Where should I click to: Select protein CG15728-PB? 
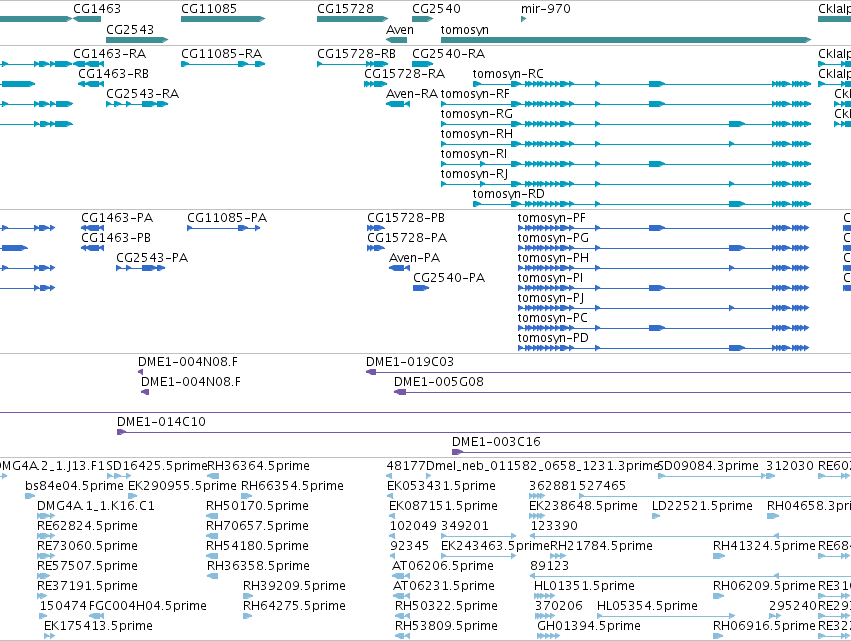pos(376,228)
